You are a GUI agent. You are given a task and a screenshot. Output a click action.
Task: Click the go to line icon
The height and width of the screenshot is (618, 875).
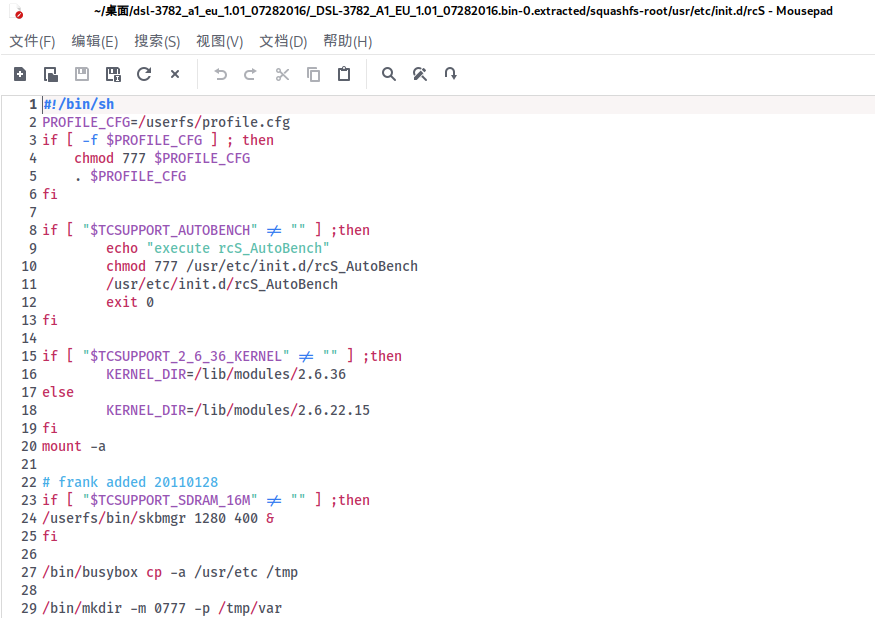pos(450,74)
